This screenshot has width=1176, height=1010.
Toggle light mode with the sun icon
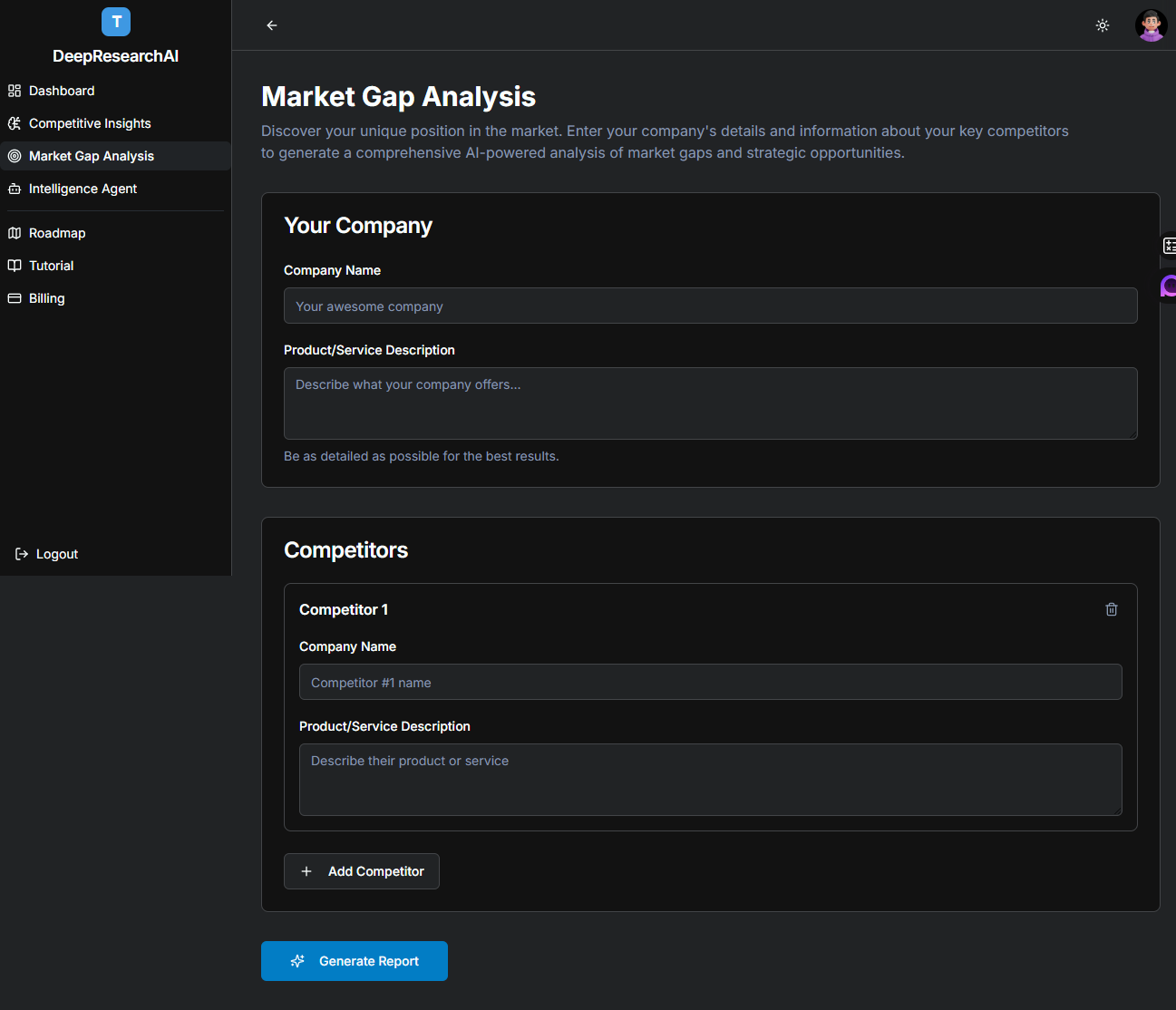pos(1102,25)
